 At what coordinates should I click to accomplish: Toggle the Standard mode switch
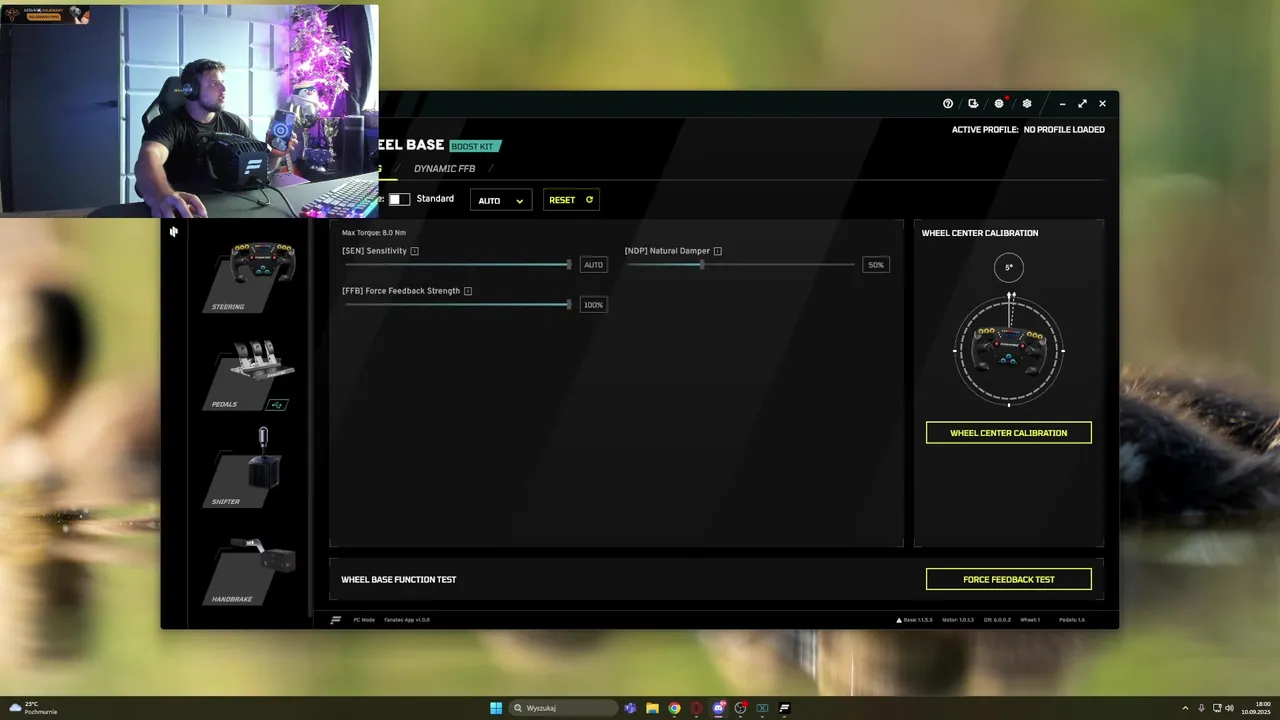point(399,199)
